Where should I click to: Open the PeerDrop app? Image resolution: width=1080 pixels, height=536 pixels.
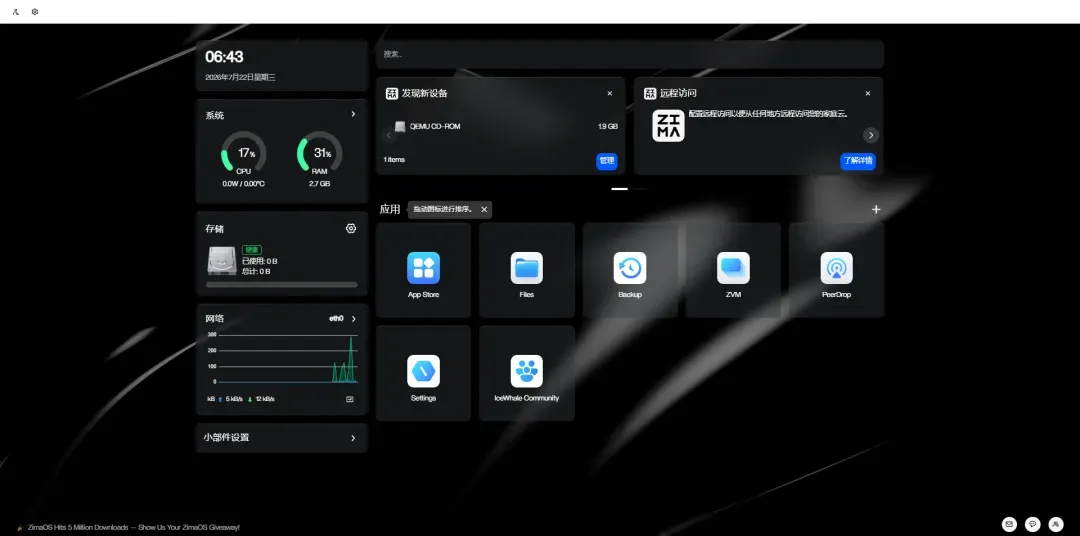(836, 270)
